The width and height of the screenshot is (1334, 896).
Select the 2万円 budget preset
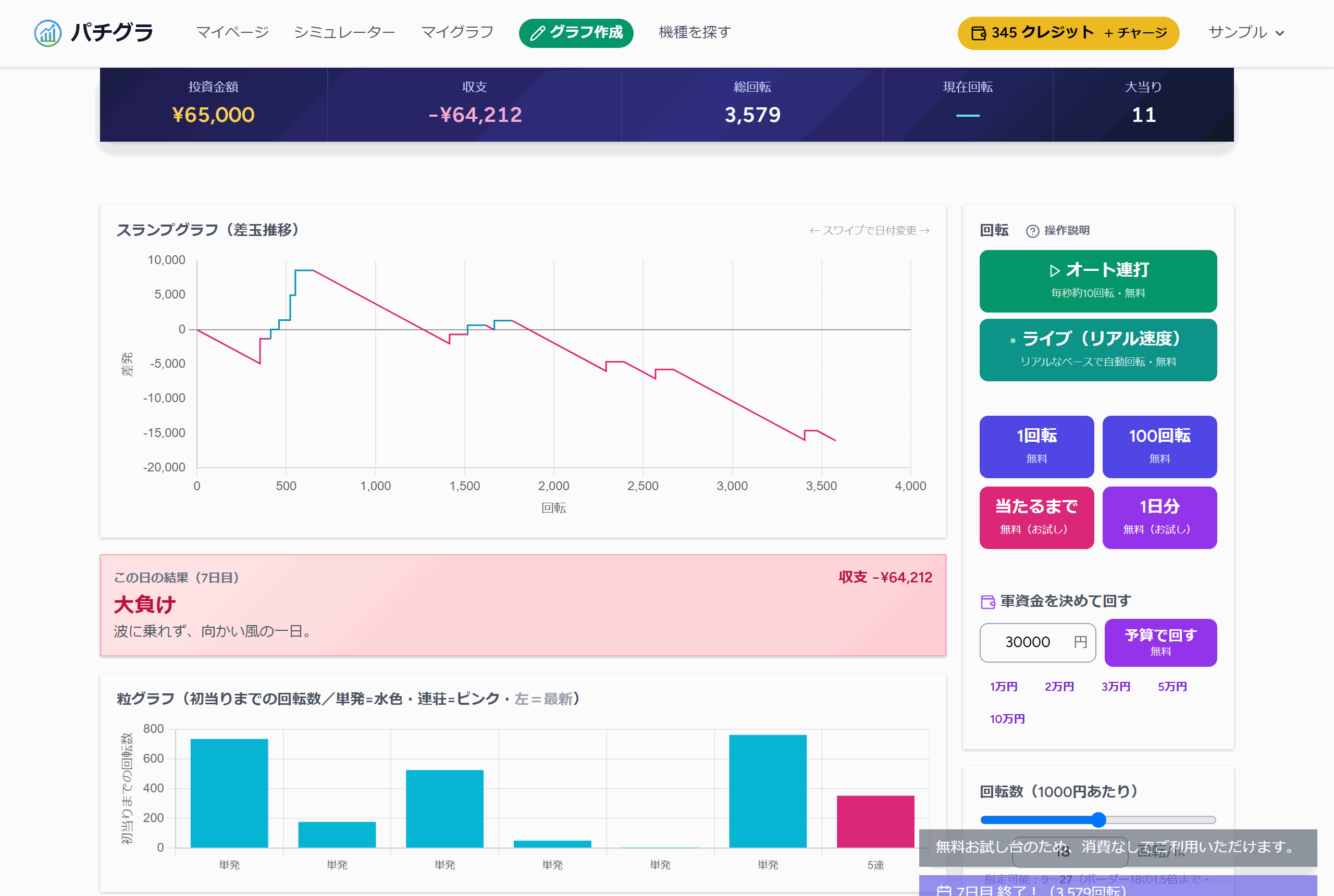[1059, 686]
